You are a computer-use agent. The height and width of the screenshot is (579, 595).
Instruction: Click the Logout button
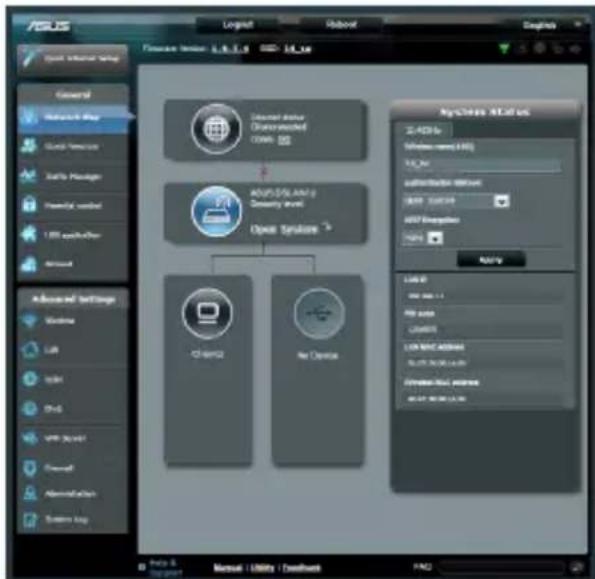(x=238, y=25)
